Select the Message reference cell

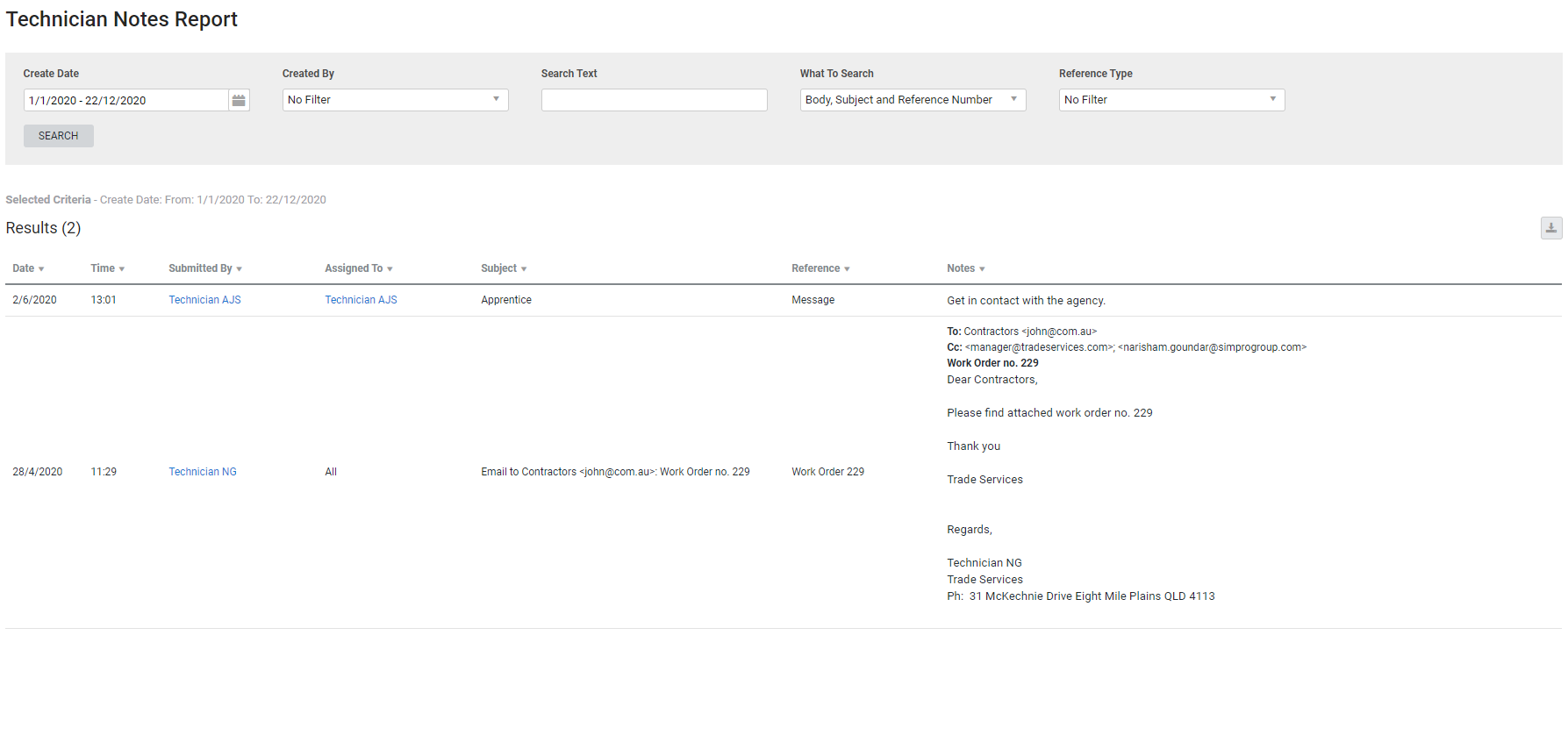[813, 300]
